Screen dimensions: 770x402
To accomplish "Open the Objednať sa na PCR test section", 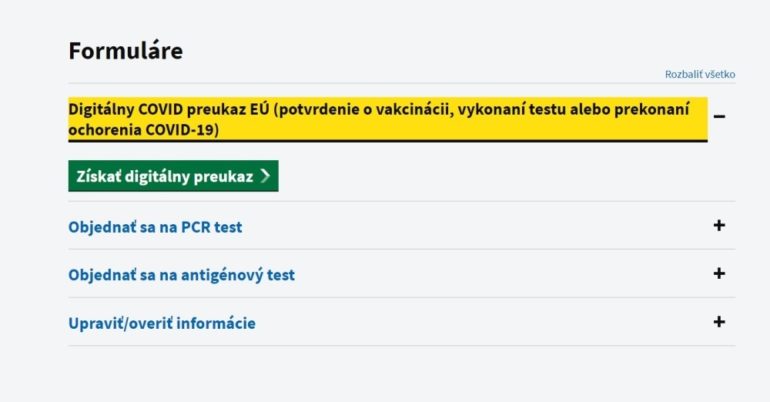I will click(x=155, y=227).
